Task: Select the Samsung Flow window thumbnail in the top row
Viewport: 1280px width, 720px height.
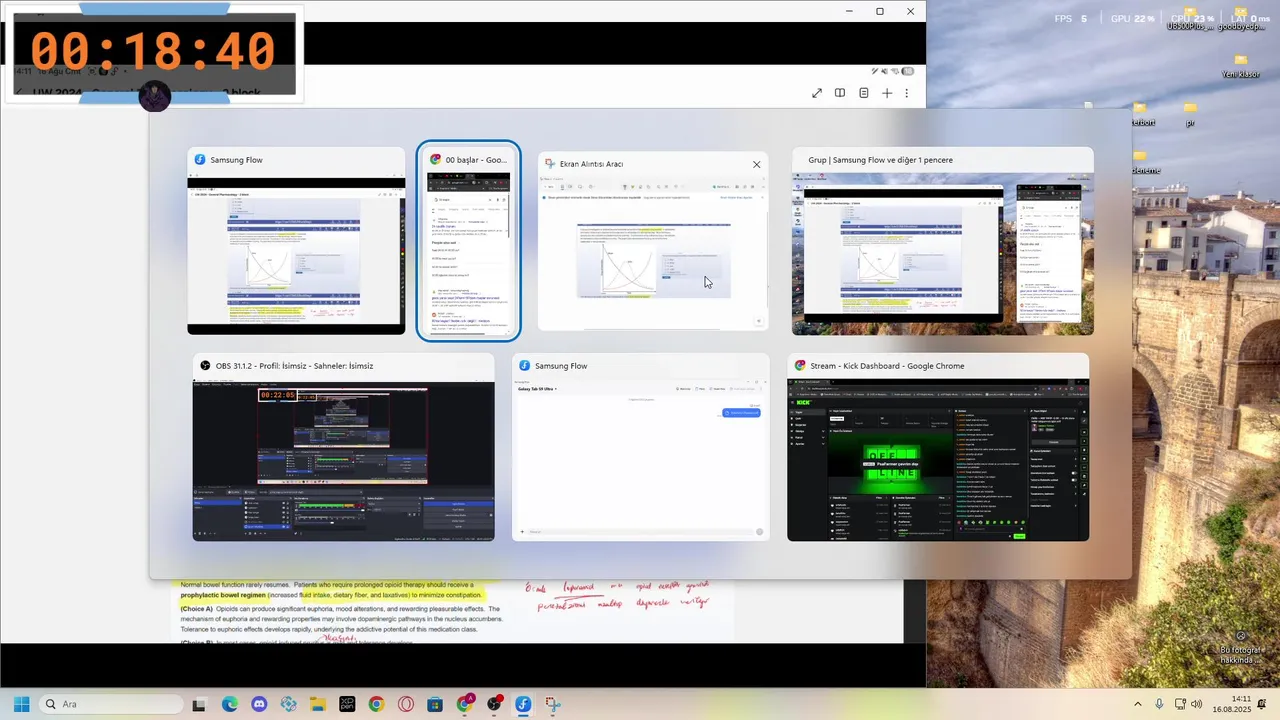Action: 296,241
